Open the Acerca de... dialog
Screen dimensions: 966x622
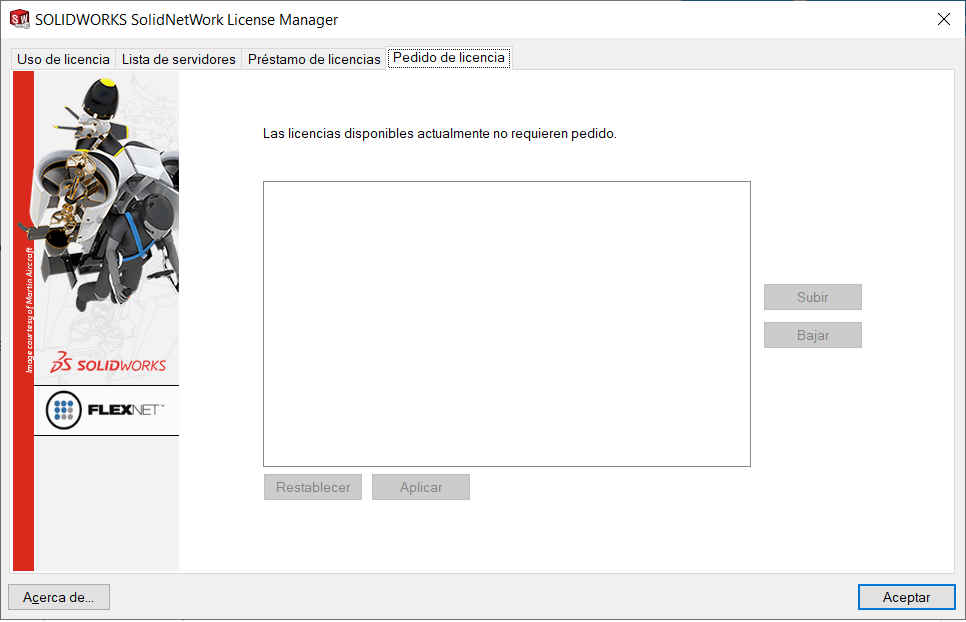(59, 597)
